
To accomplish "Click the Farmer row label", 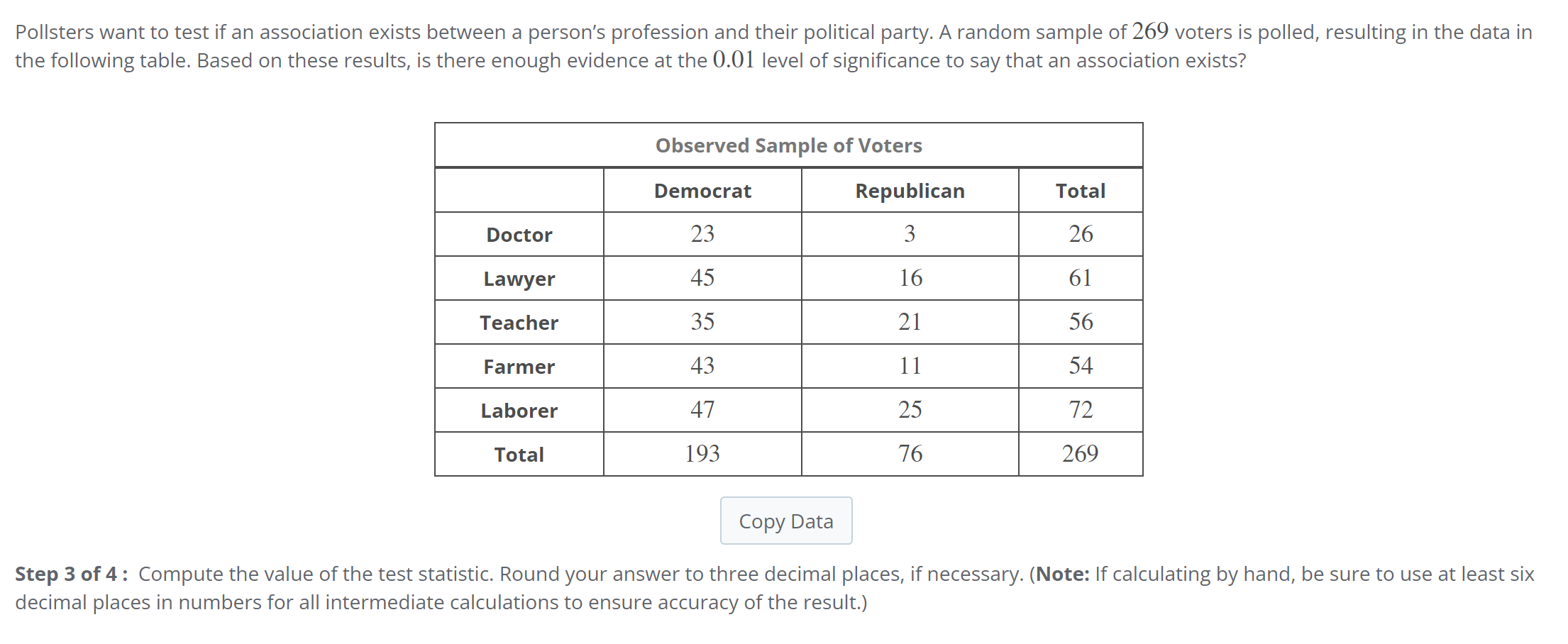I will pos(518,366).
